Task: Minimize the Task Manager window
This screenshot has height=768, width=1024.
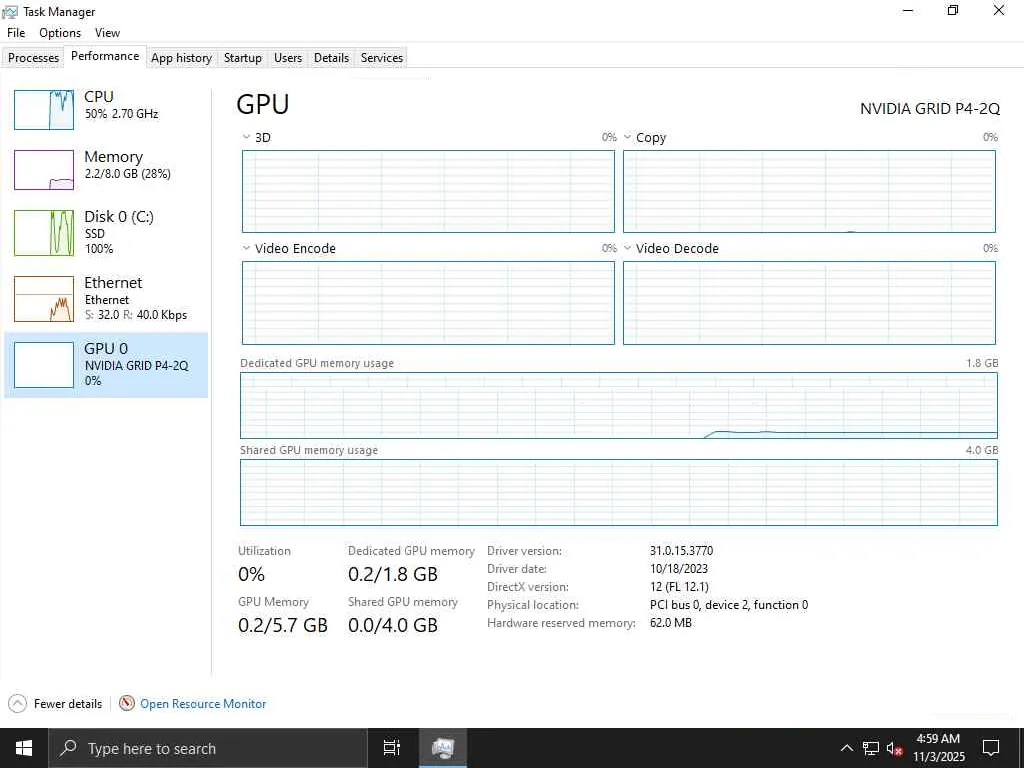Action: [908, 10]
